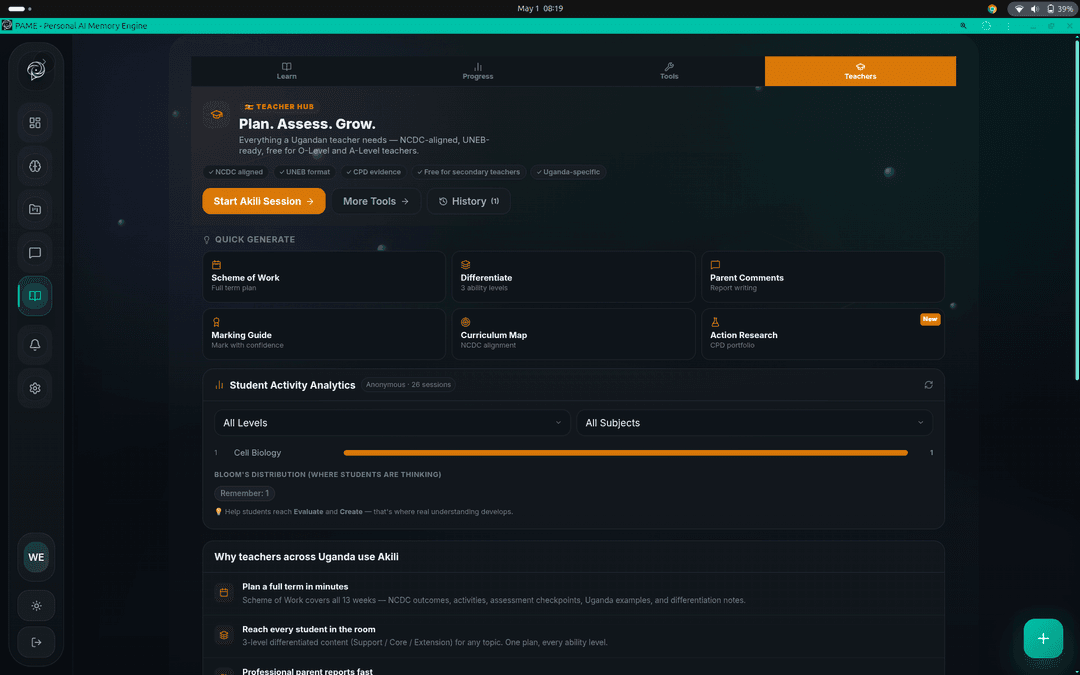The height and width of the screenshot is (675, 1080).
Task: Click the battery 39% indicator
Action: (1060, 9)
